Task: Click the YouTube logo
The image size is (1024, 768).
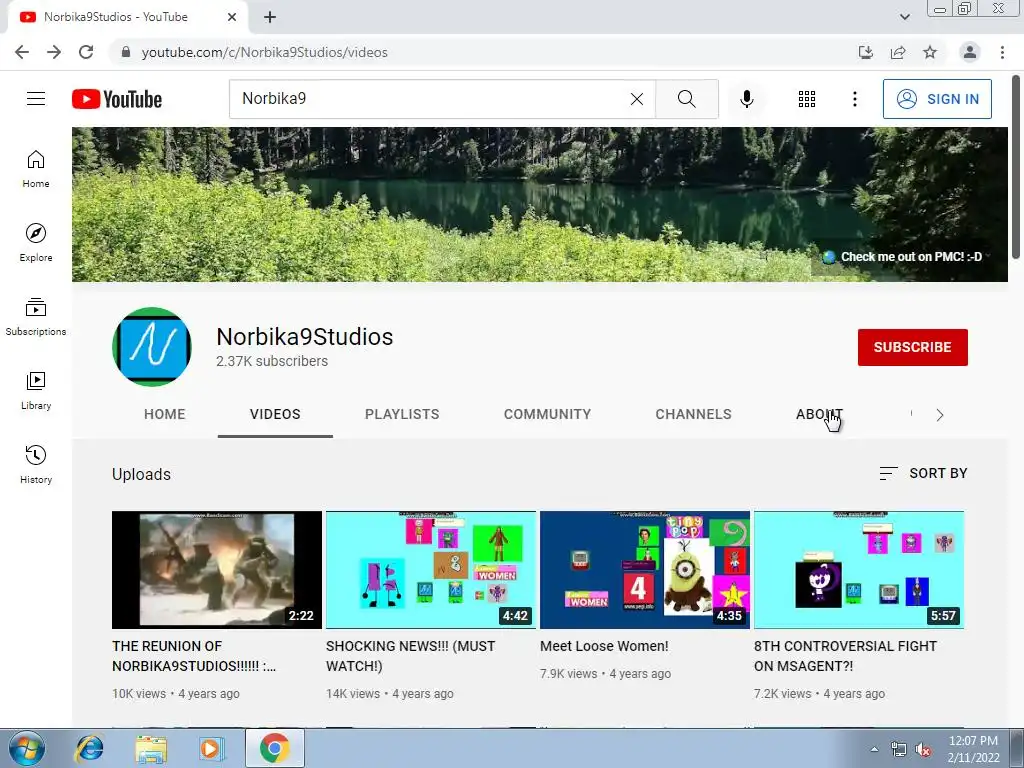Action: tap(117, 99)
